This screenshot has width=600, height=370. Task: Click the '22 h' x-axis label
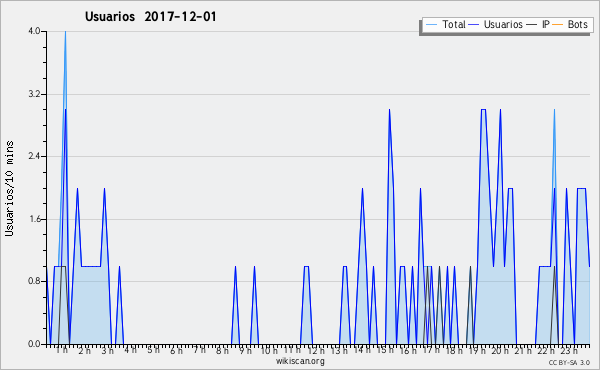546,350
